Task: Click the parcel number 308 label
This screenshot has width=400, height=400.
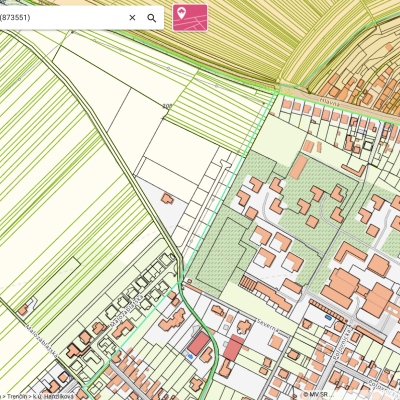Action: (167, 106)
